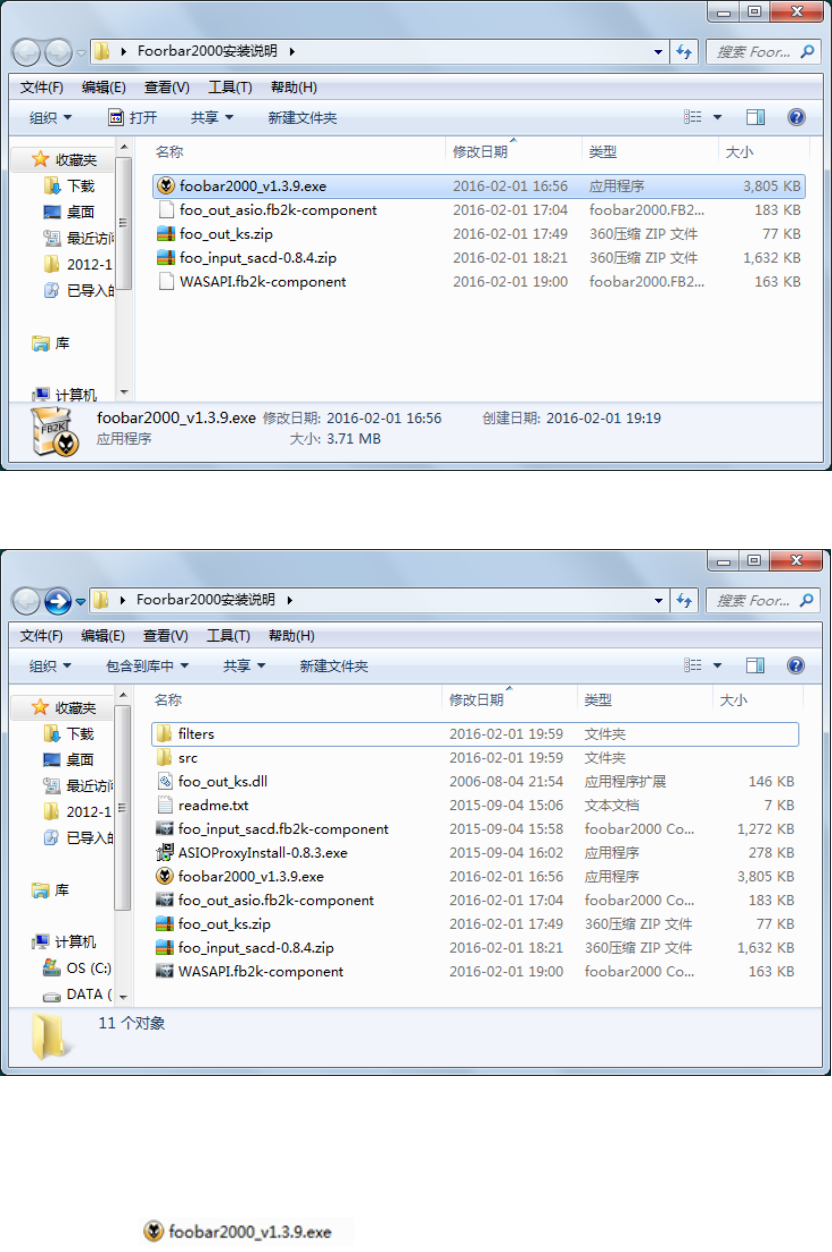Open 桌面 in upper window sidebar
The width and height of the screenshot is (832, 1252).
point(81,212)
